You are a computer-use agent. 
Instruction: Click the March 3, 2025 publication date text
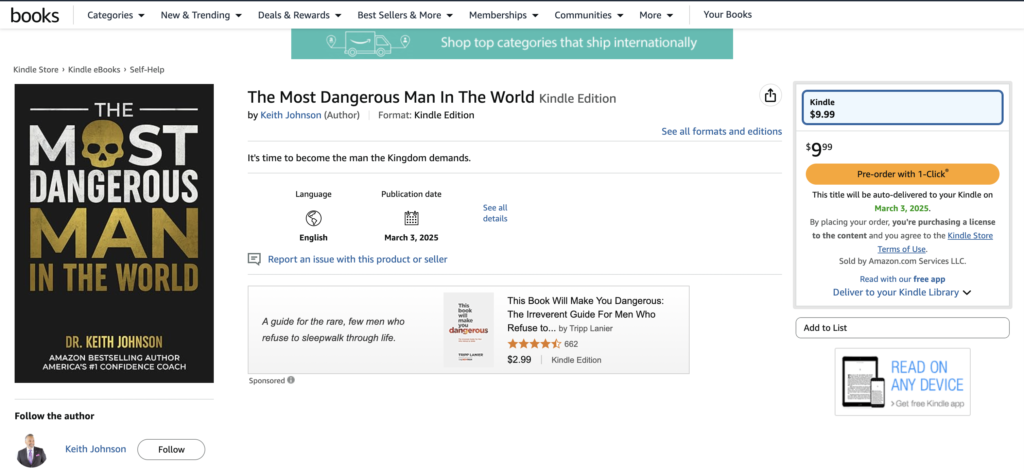point(411,238)
